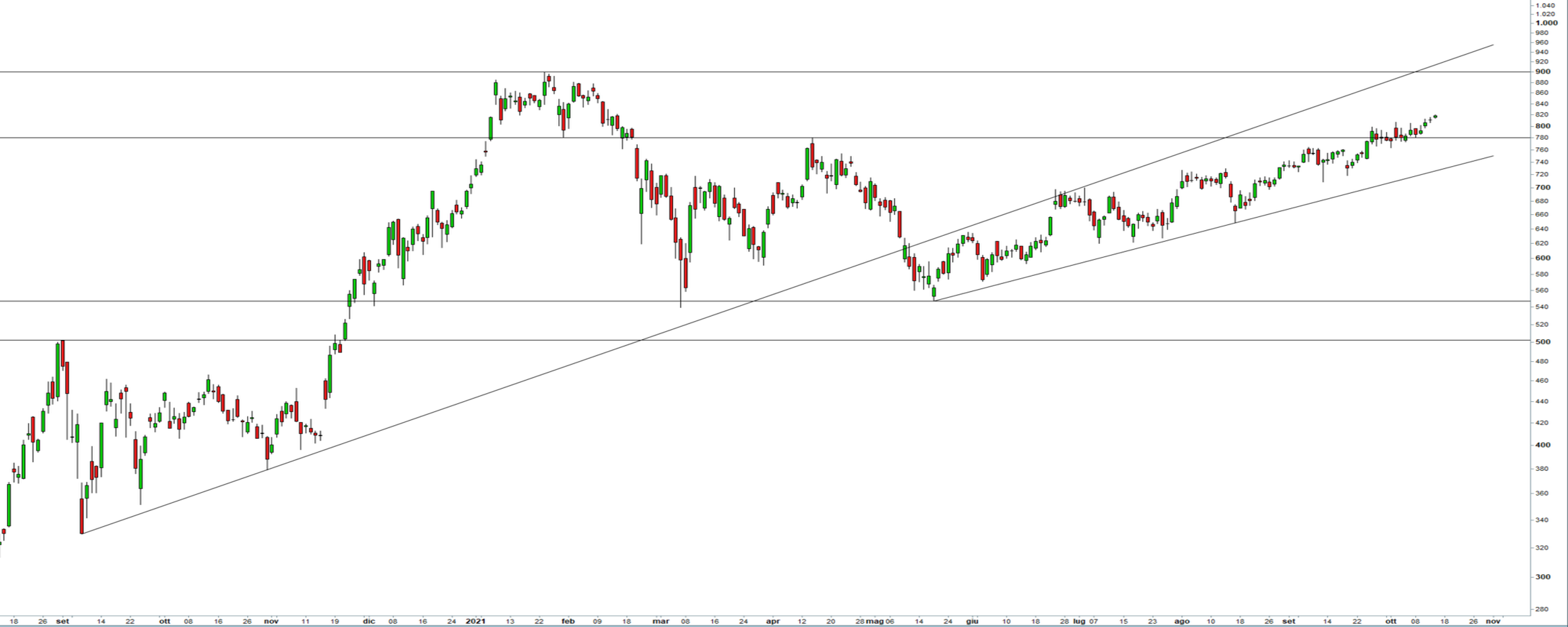Click the 1.000 price level on the price scale
The width and height of the screenshot is (1568, 627).
pyautogui.click(x=1559, y=23)
